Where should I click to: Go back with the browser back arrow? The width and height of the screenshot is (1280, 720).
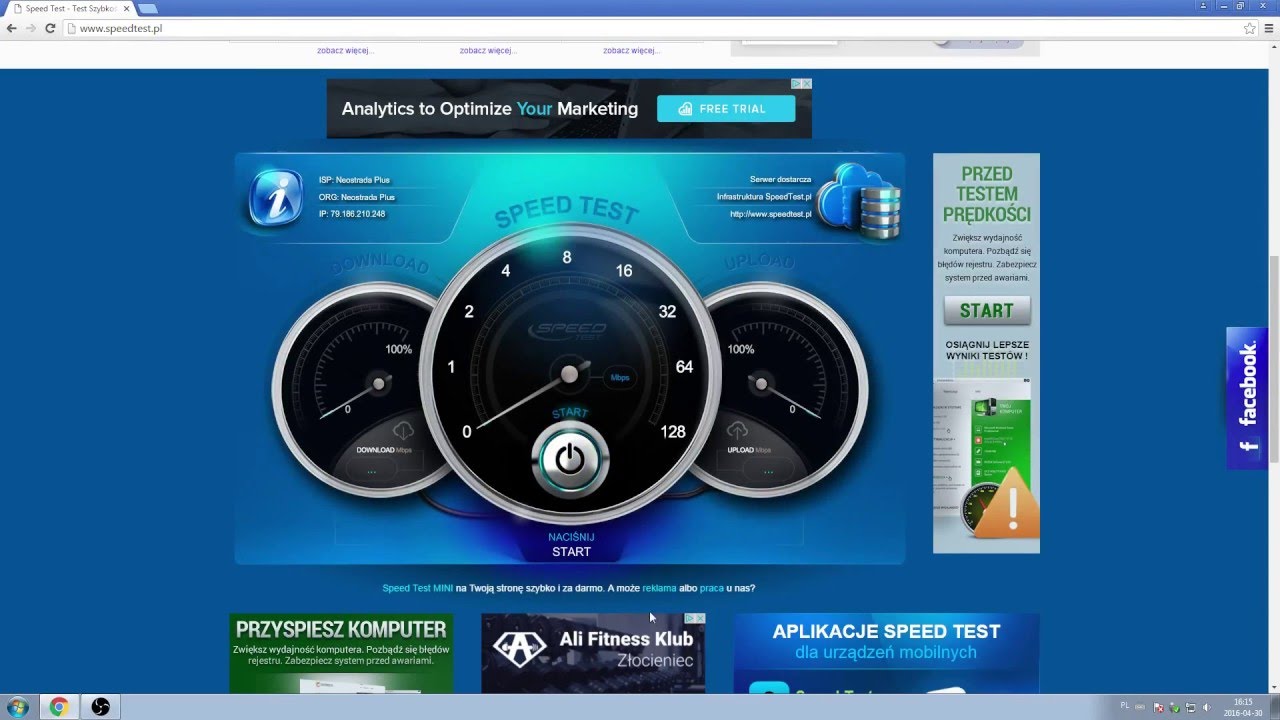[x=12, y=28]
